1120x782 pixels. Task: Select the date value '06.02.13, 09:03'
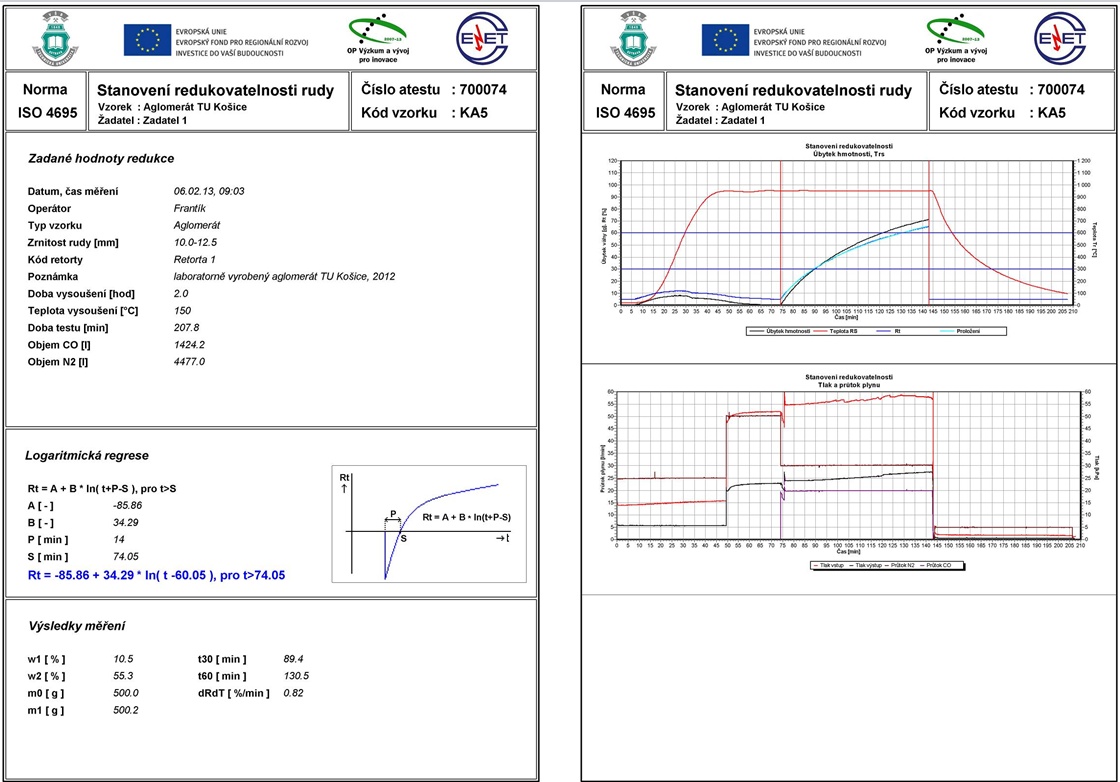click(x=209, y=191)
